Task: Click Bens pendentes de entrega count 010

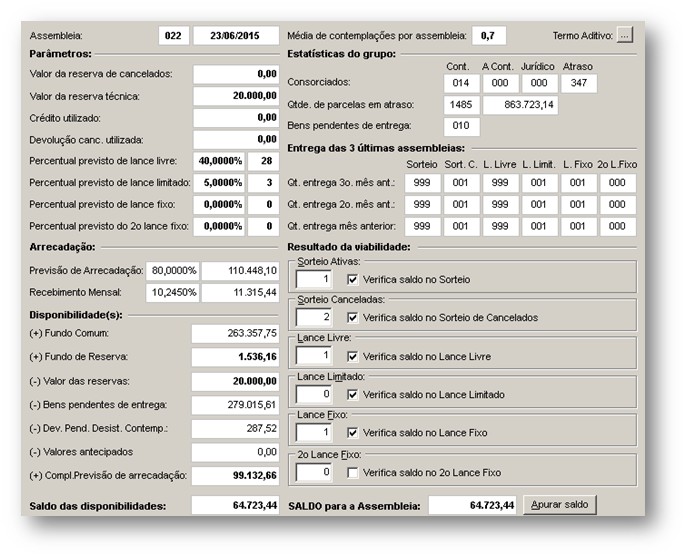Action: [462, 126]
